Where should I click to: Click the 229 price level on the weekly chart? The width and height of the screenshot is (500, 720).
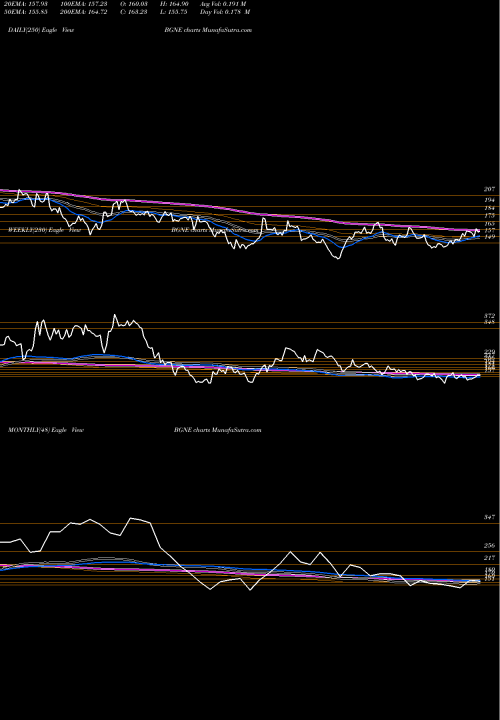(489, 352)
